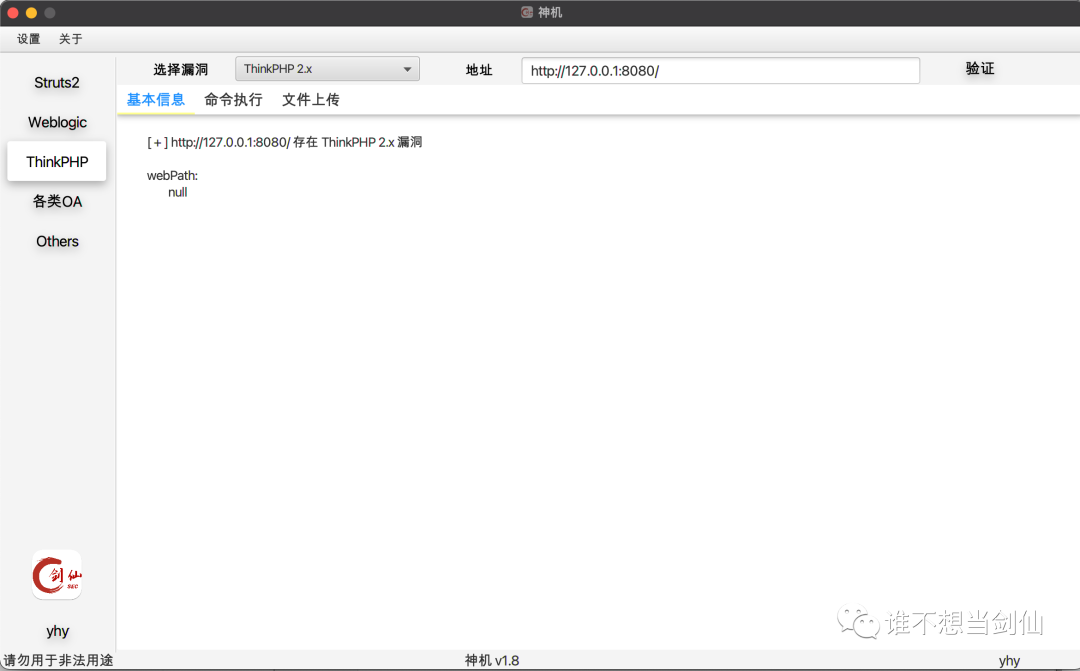Click the 地址 label
Viewport: 1080px width, 671px height.
point(479,70)
